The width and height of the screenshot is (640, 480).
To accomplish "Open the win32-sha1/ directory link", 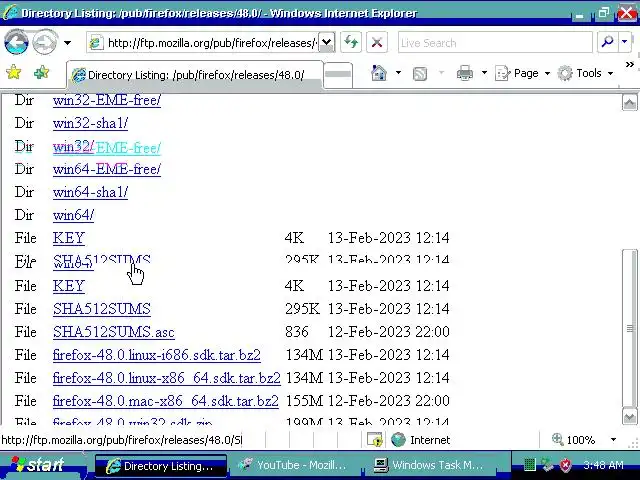I will (x=91, y=123).
